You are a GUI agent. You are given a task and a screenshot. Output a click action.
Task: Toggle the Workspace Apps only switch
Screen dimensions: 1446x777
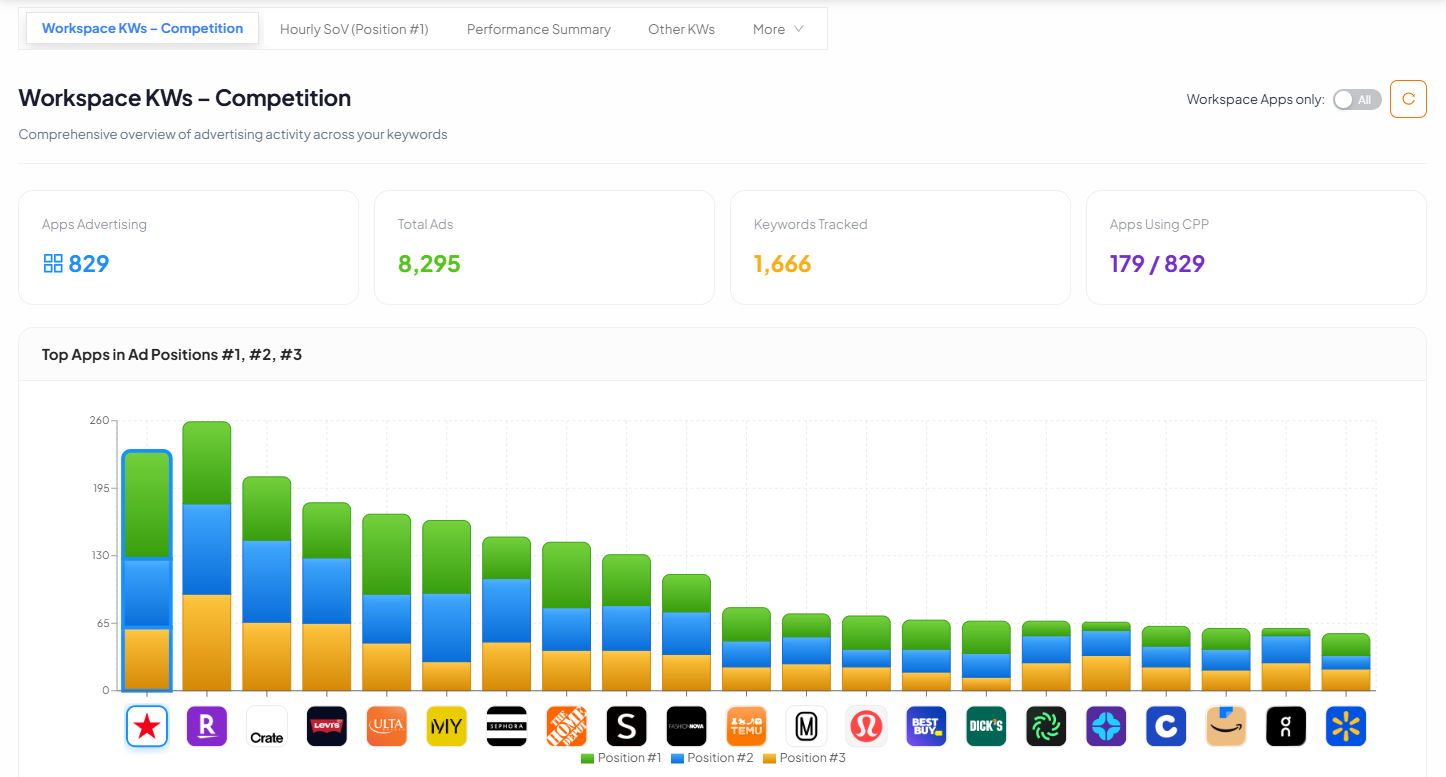(x=1357, y=99)
